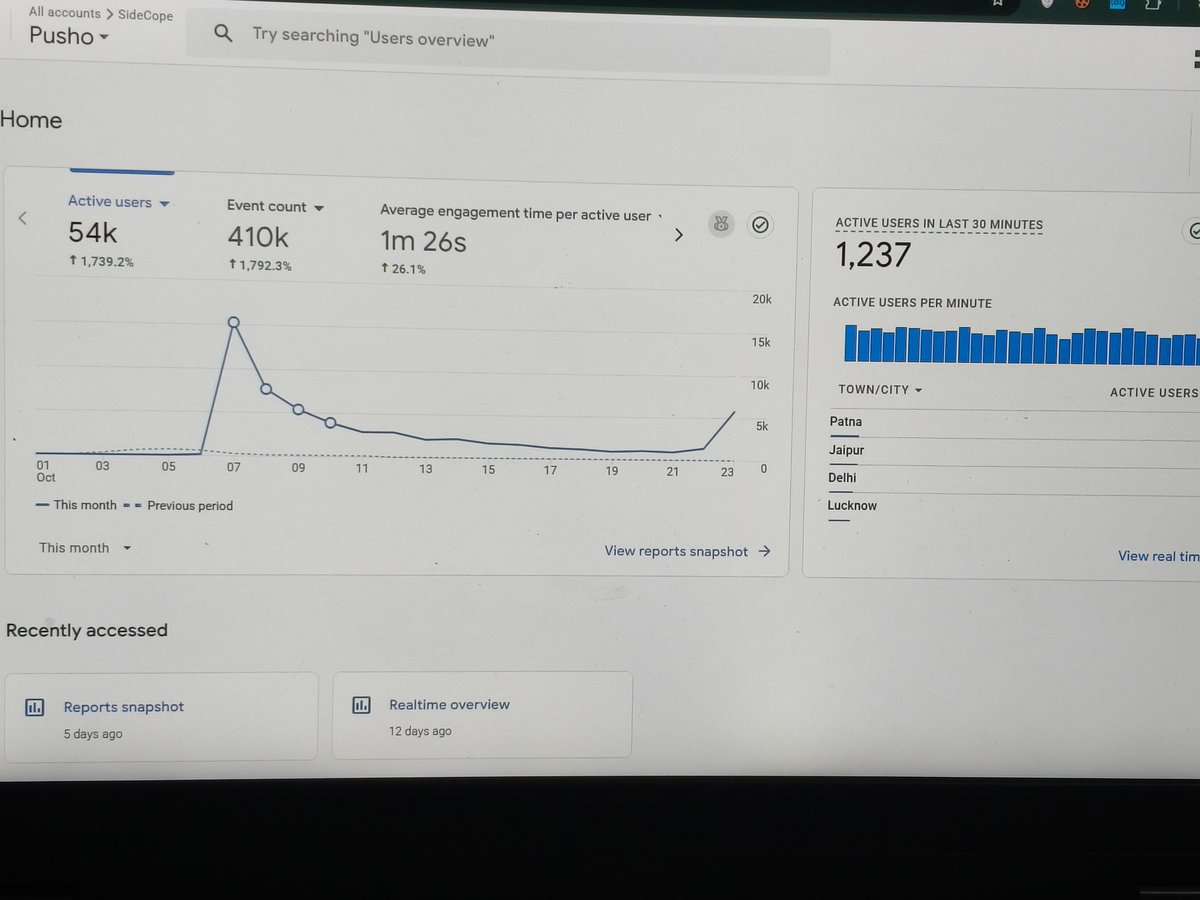
Task: Open the This month date range dropdown
Action: [x=85, y=548]
